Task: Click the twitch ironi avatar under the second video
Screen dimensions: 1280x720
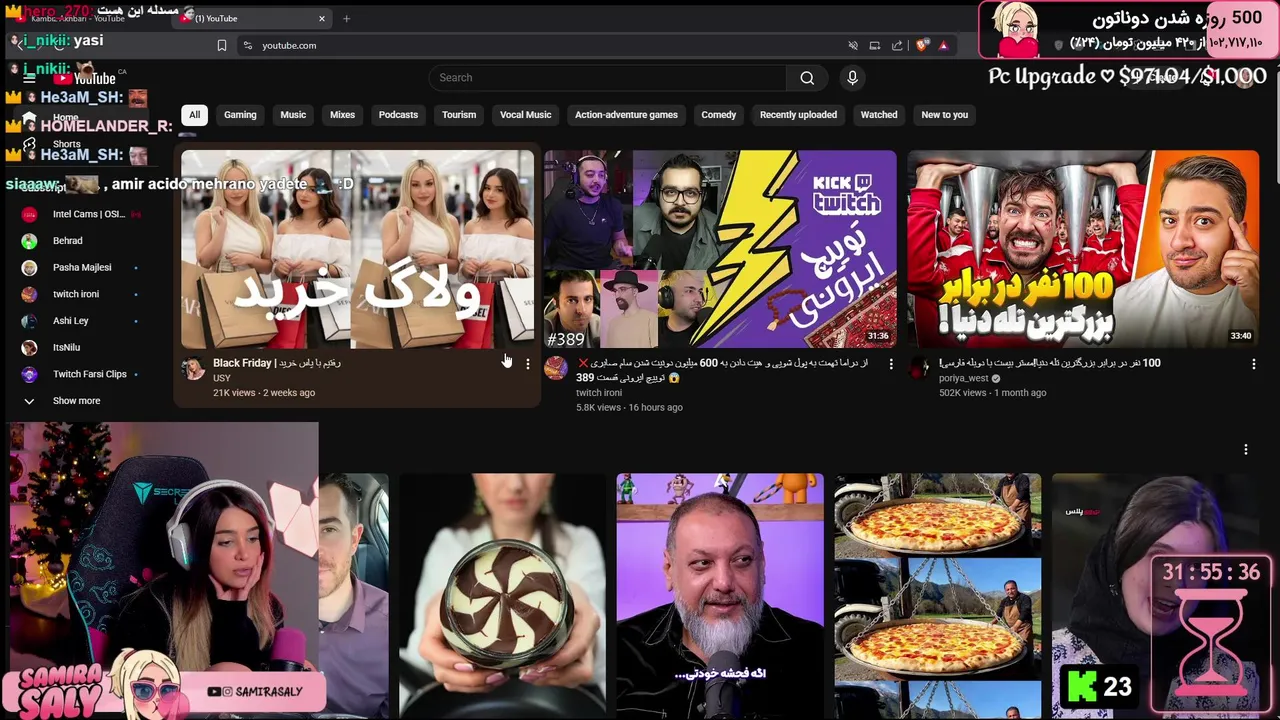Action: click(x=556, y=368)
